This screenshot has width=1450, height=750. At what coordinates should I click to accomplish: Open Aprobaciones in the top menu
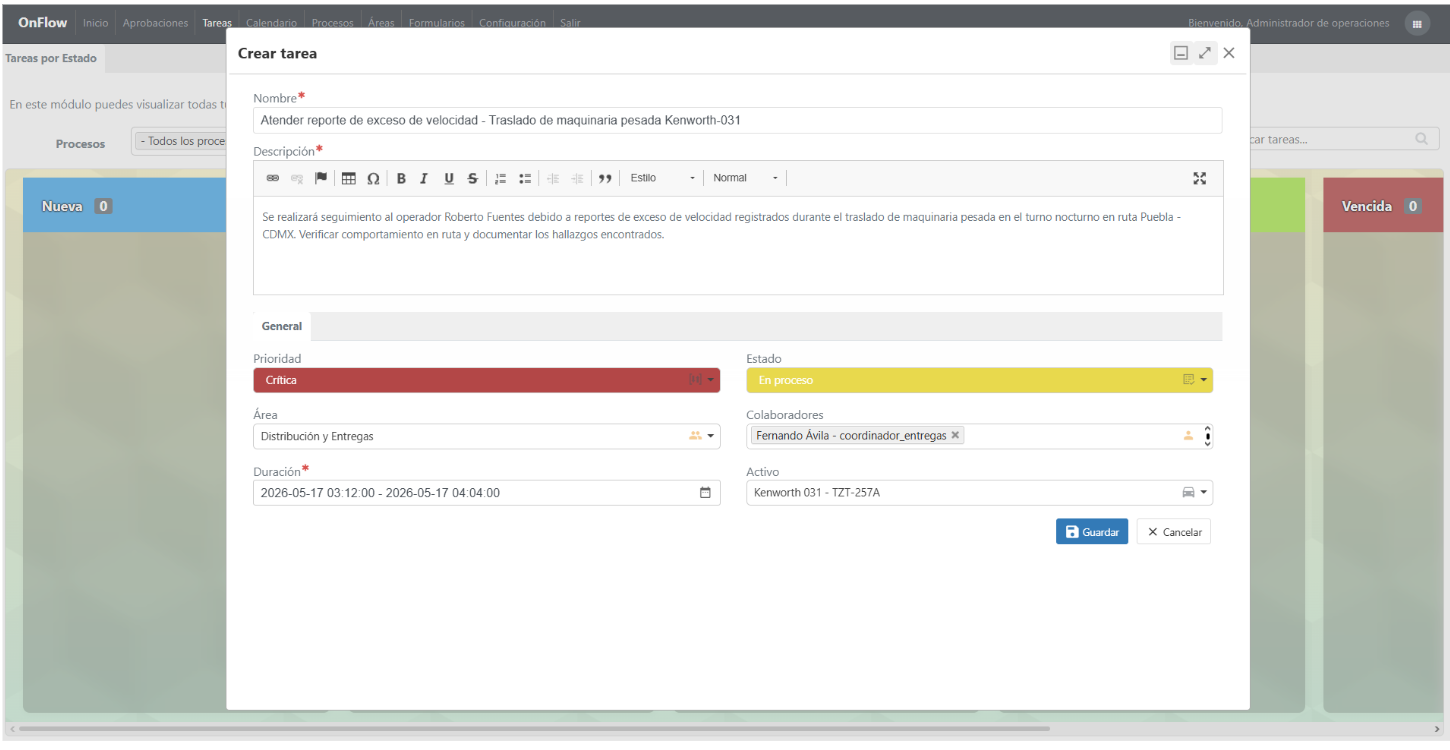pos(155,22)
